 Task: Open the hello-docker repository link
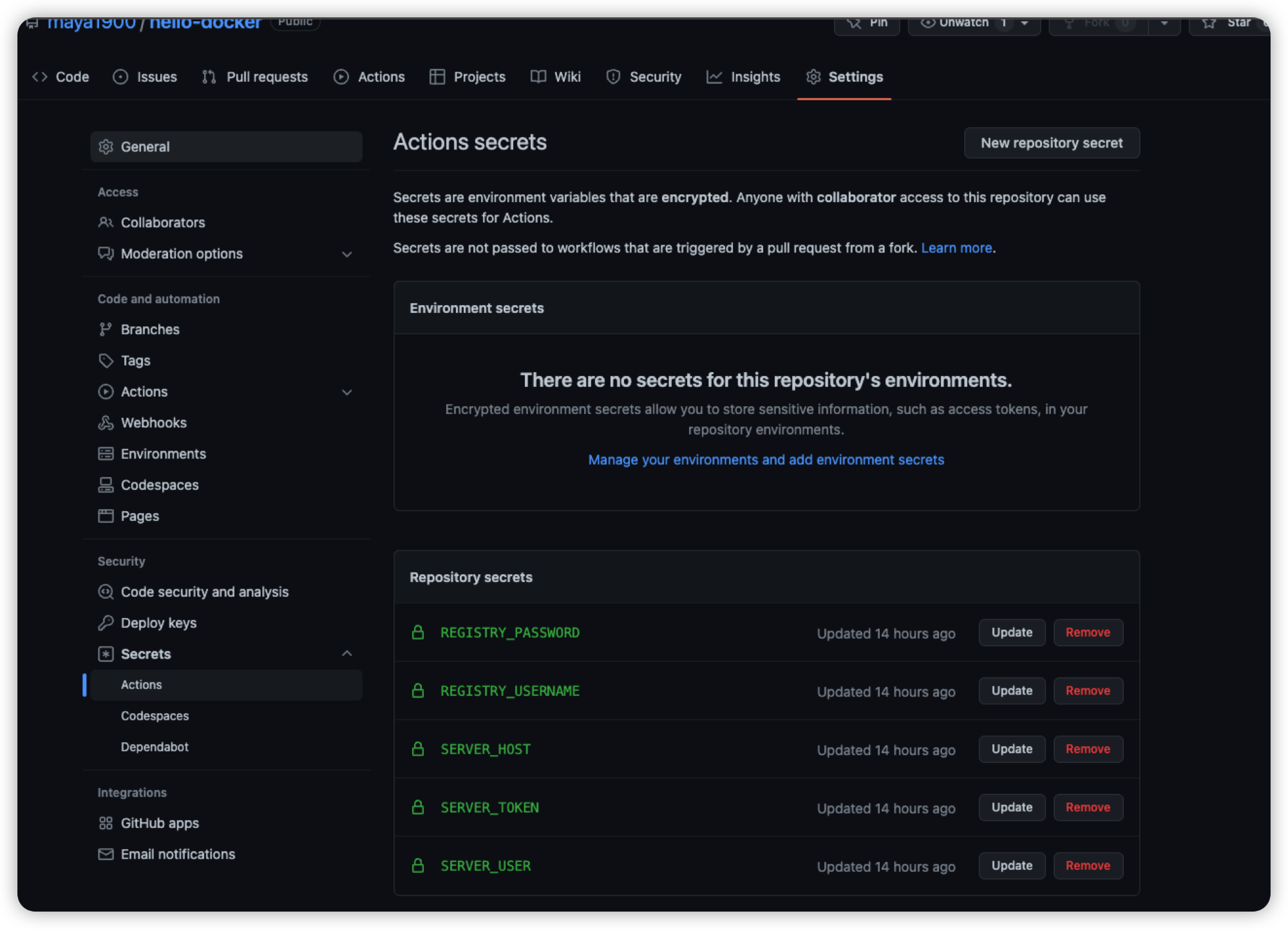(205, 23)
